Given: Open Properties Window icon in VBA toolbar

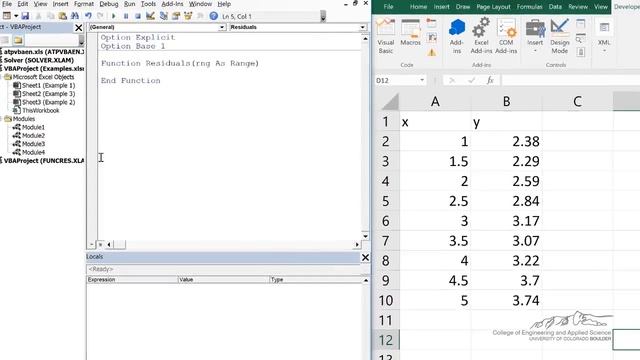Looking at the screenshot, I should [x=176, y=16].
